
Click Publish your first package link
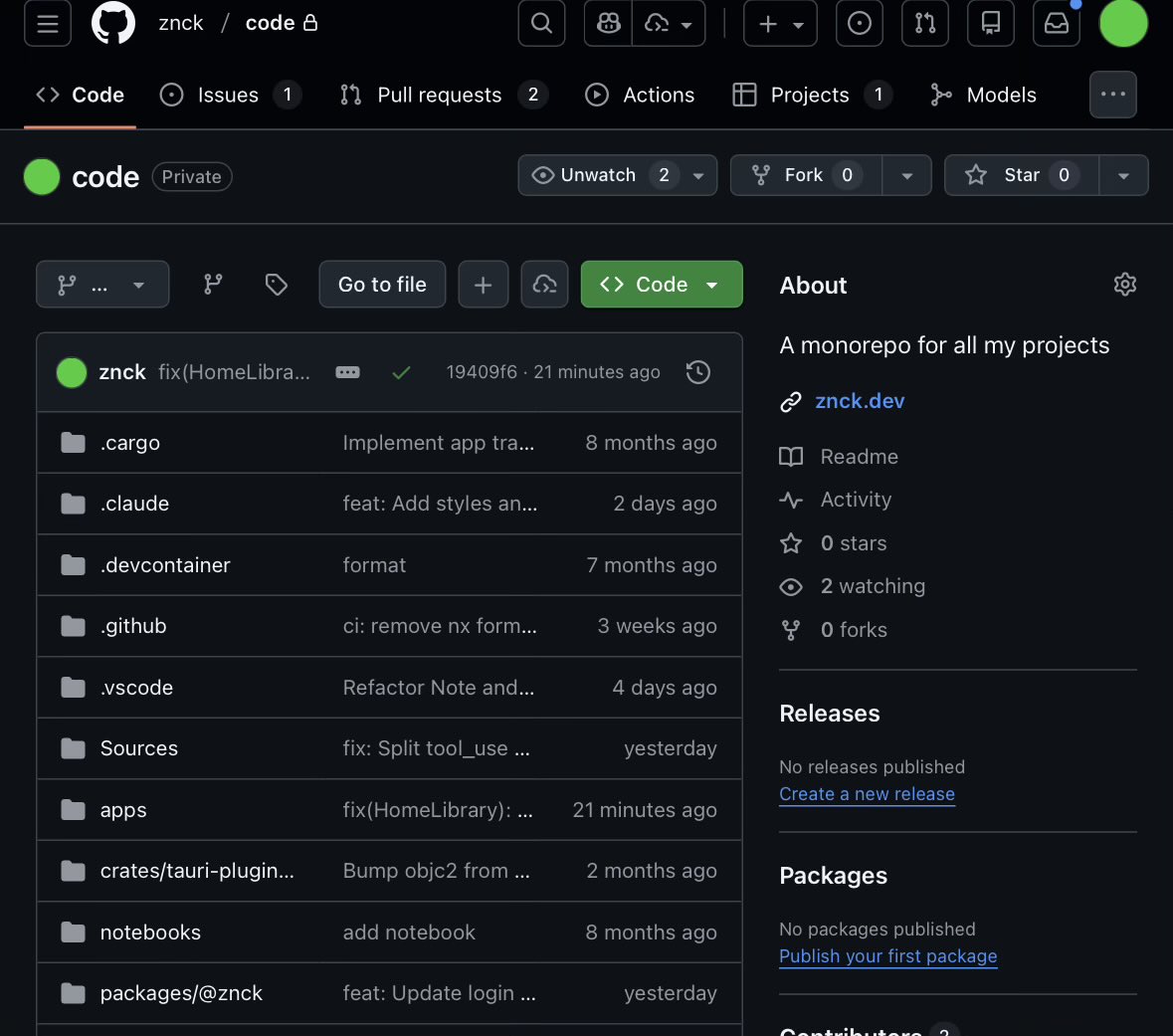[888, 956]
